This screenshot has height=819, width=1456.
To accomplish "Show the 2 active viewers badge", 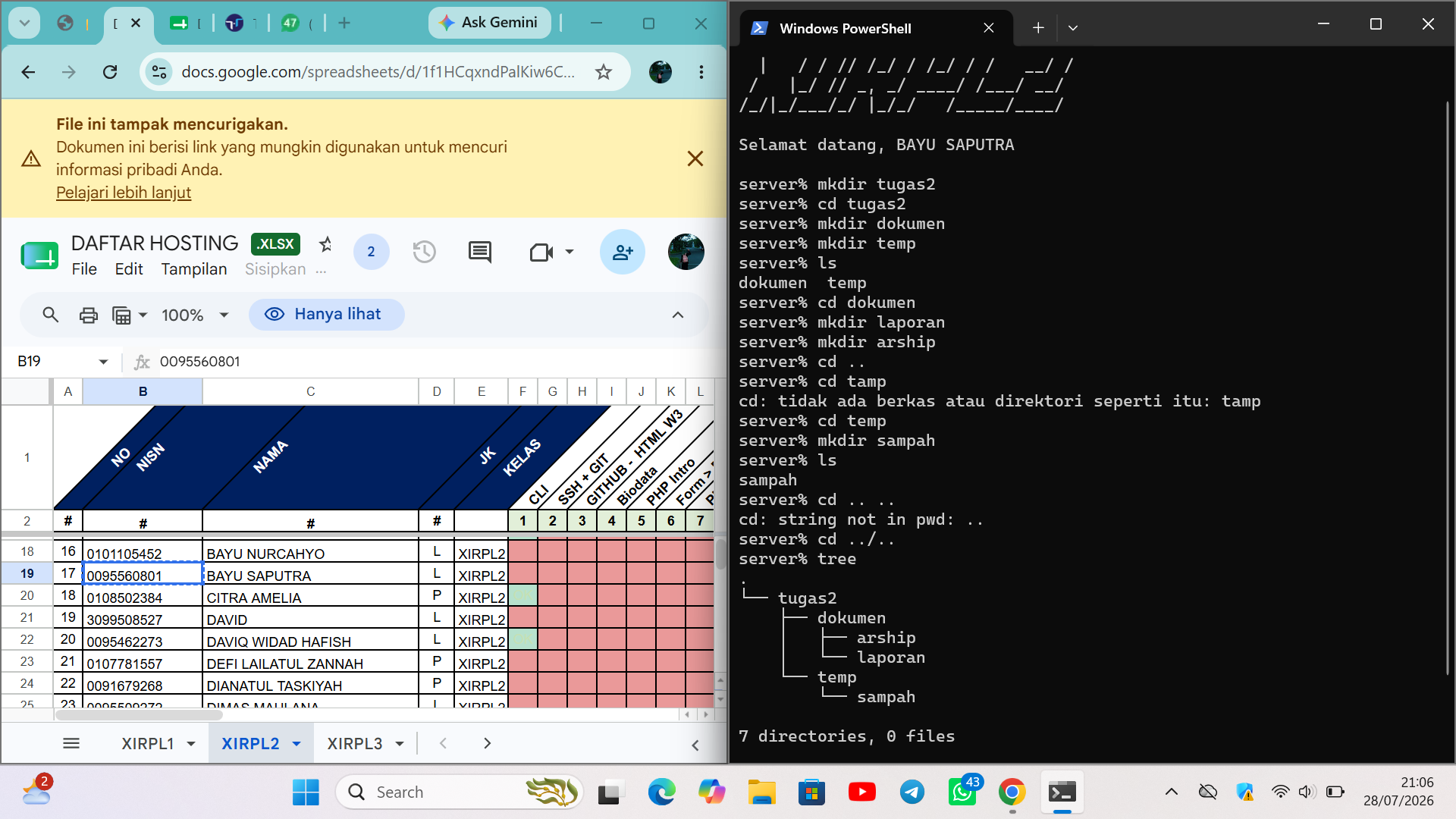I will 371,252.
